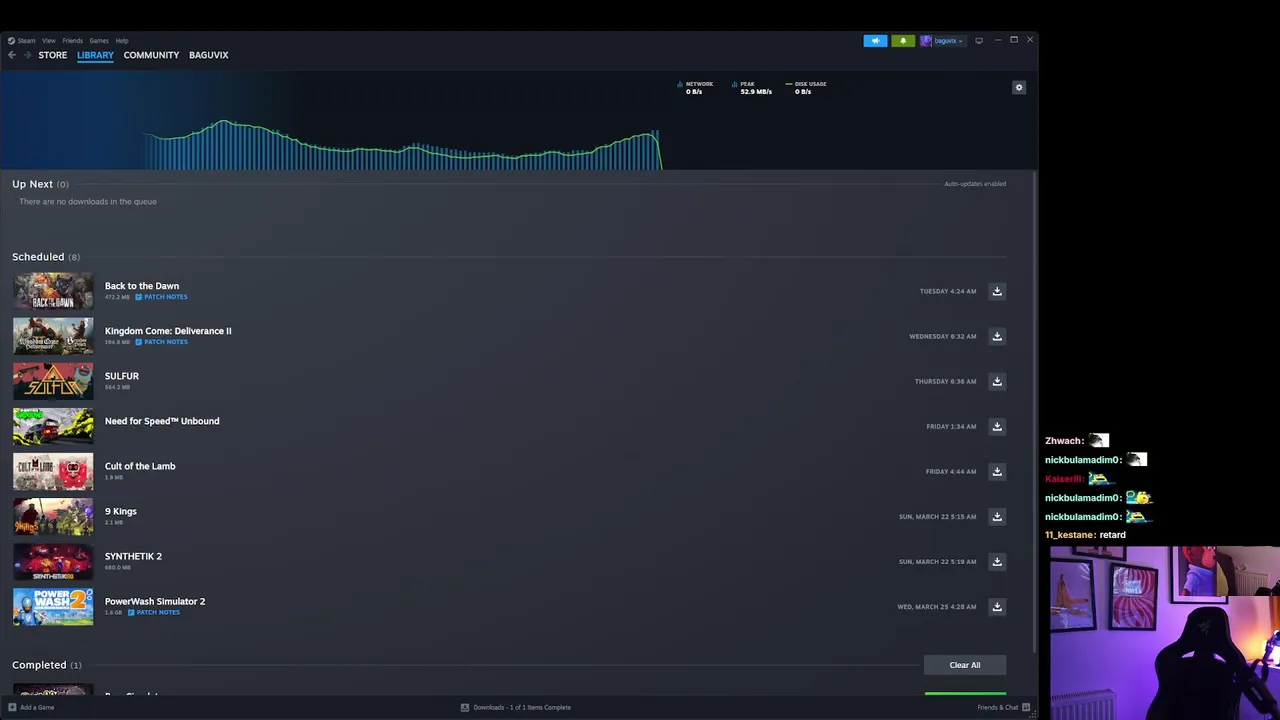Open the View menu
The width and height of the screenshot is (1280, 720).
[x=48, y=41]
